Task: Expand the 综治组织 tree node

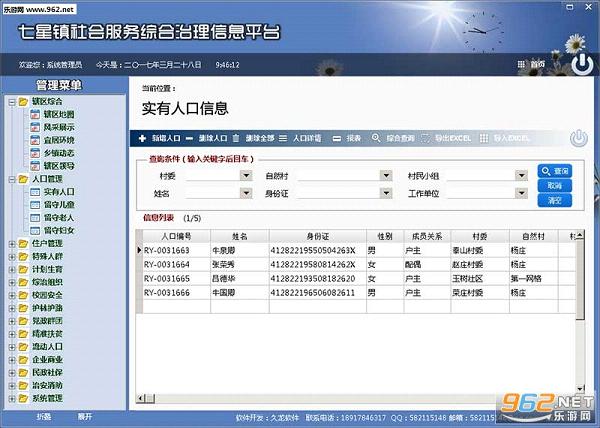Action: click(x=12, y=283)
